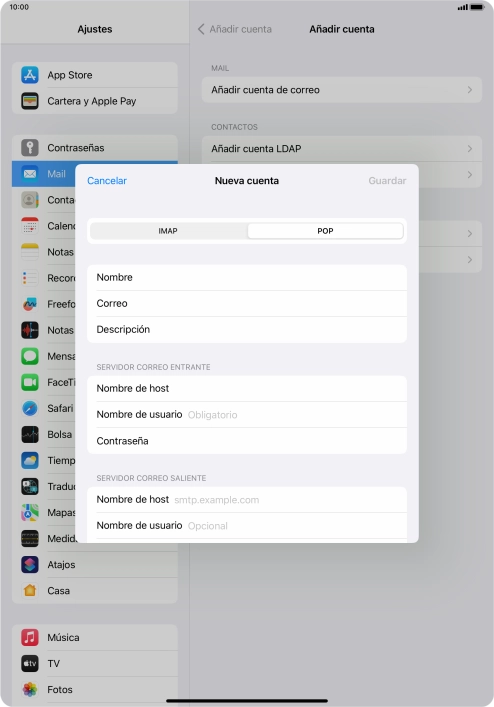Cancel the Nueva cuenta dialog

pos(107,180)
